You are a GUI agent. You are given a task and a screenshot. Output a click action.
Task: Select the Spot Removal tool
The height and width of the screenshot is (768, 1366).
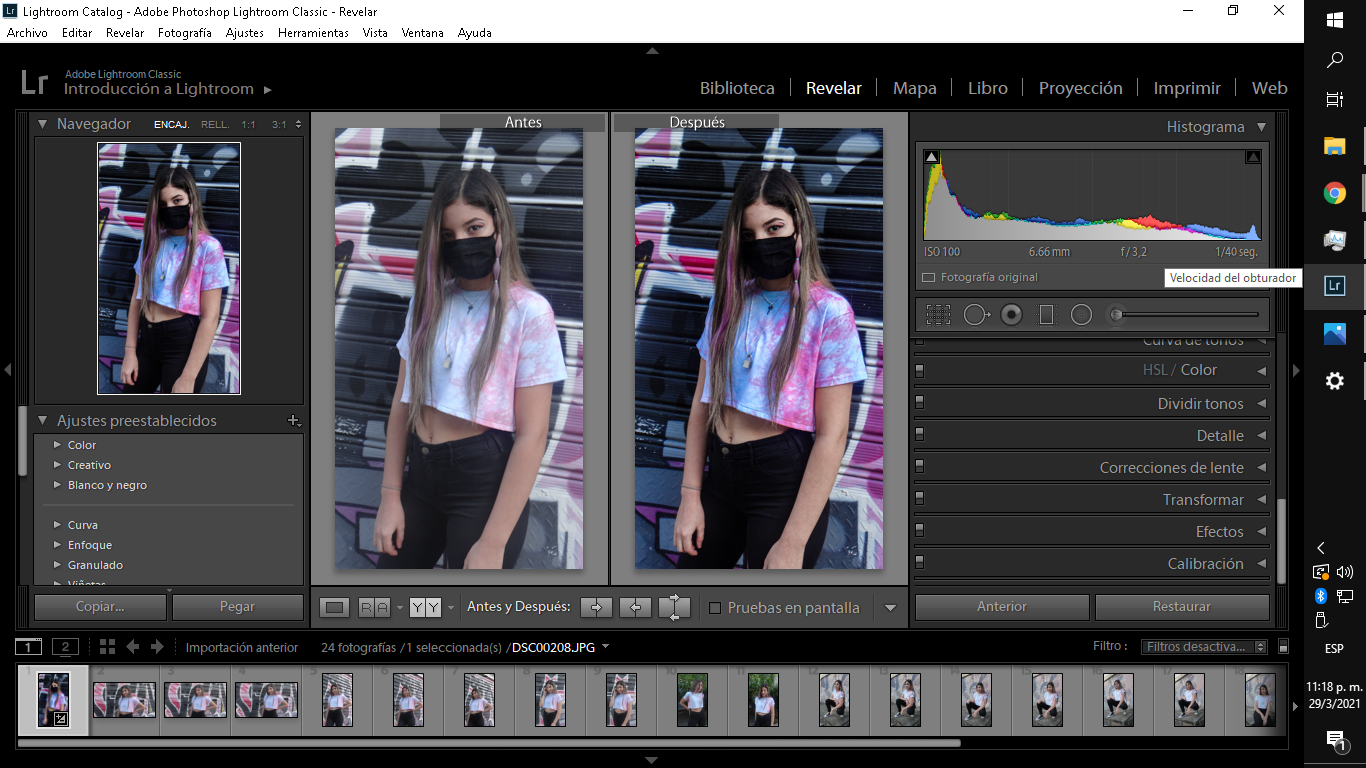976,315
